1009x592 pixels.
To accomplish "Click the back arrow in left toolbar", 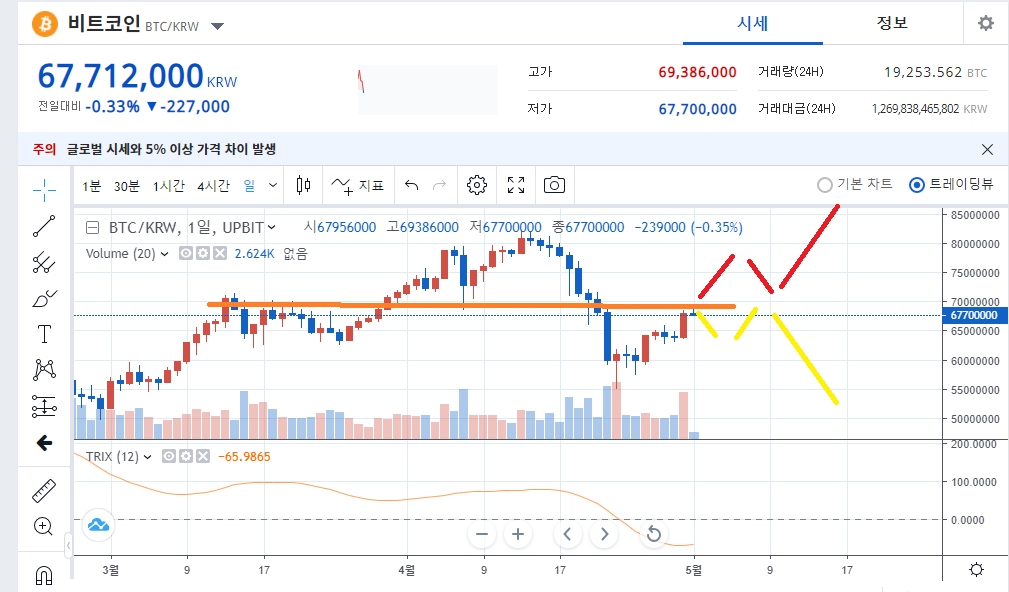I will (44, 443).
